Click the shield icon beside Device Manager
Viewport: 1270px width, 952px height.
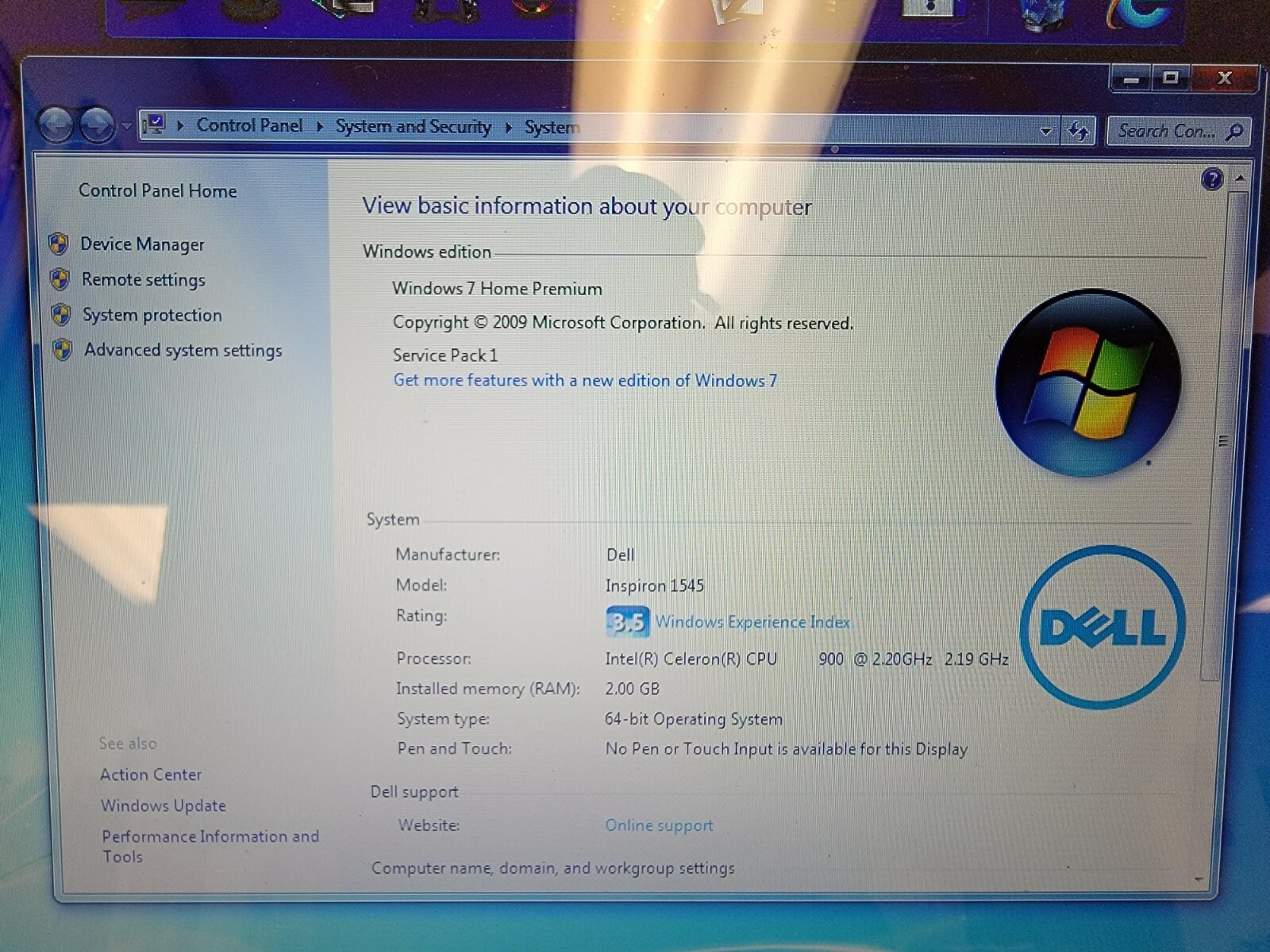tap(58, 244)
